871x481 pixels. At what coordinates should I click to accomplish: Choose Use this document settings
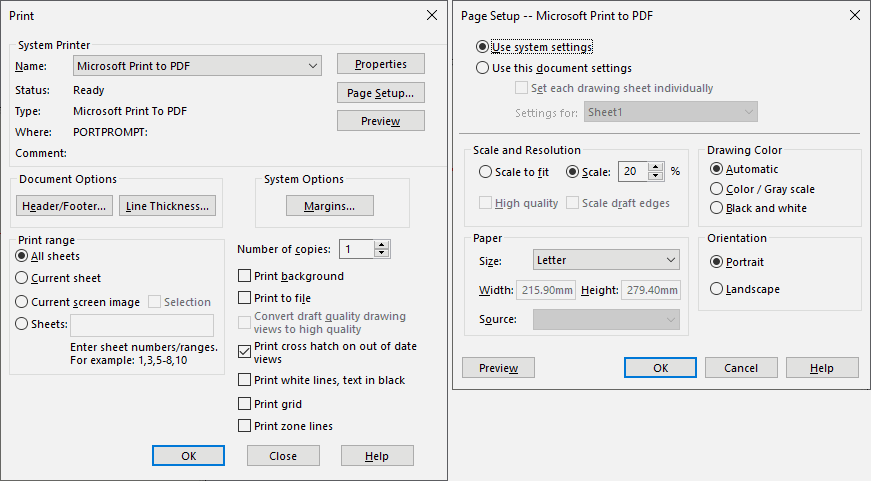point(482,68)
